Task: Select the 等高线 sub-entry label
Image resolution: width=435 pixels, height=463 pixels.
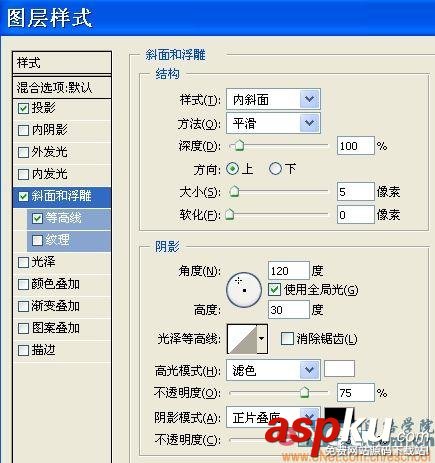Action: pos(64,218)
